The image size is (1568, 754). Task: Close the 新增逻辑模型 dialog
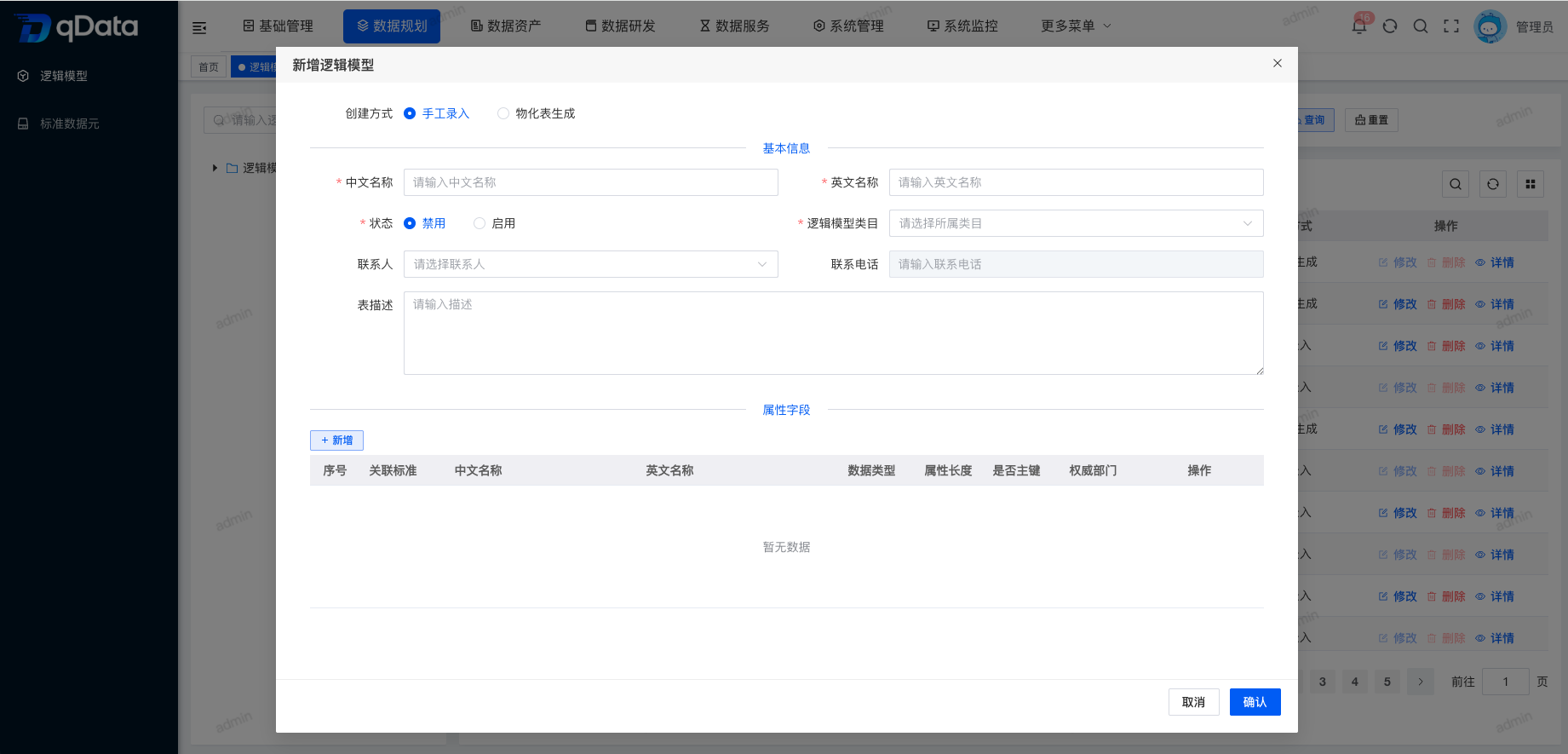[1278, 63]
